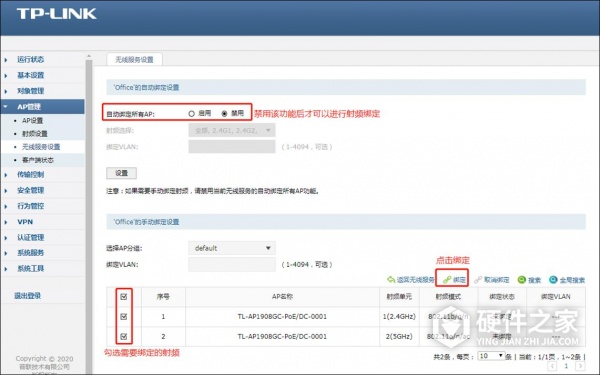Click the 返回无线服务 back arrow button
Viewport: 600px width, 375px height.
[411, 280]
